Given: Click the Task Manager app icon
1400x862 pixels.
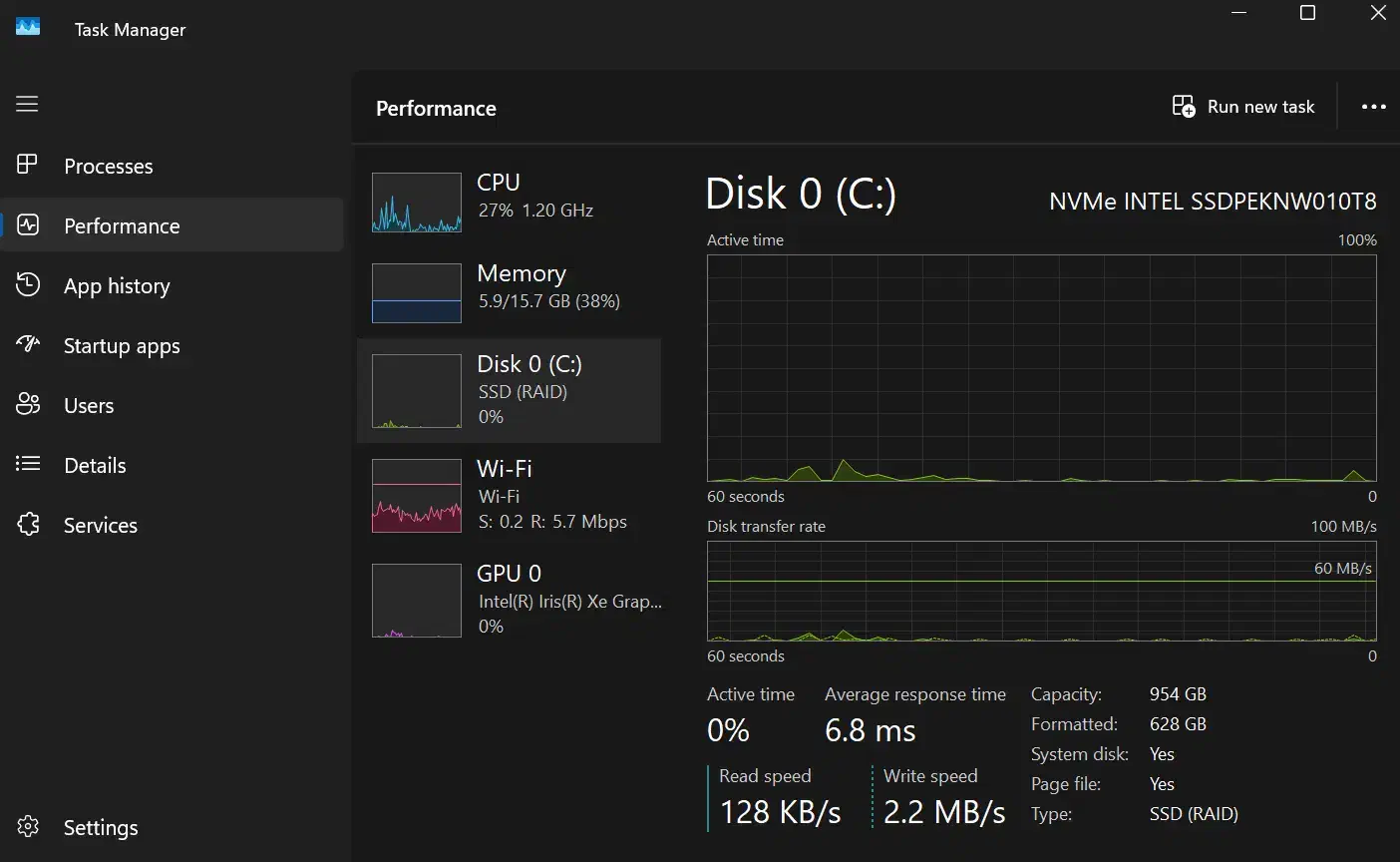Looking at the screenshot, I should click(x=28, y=27).
